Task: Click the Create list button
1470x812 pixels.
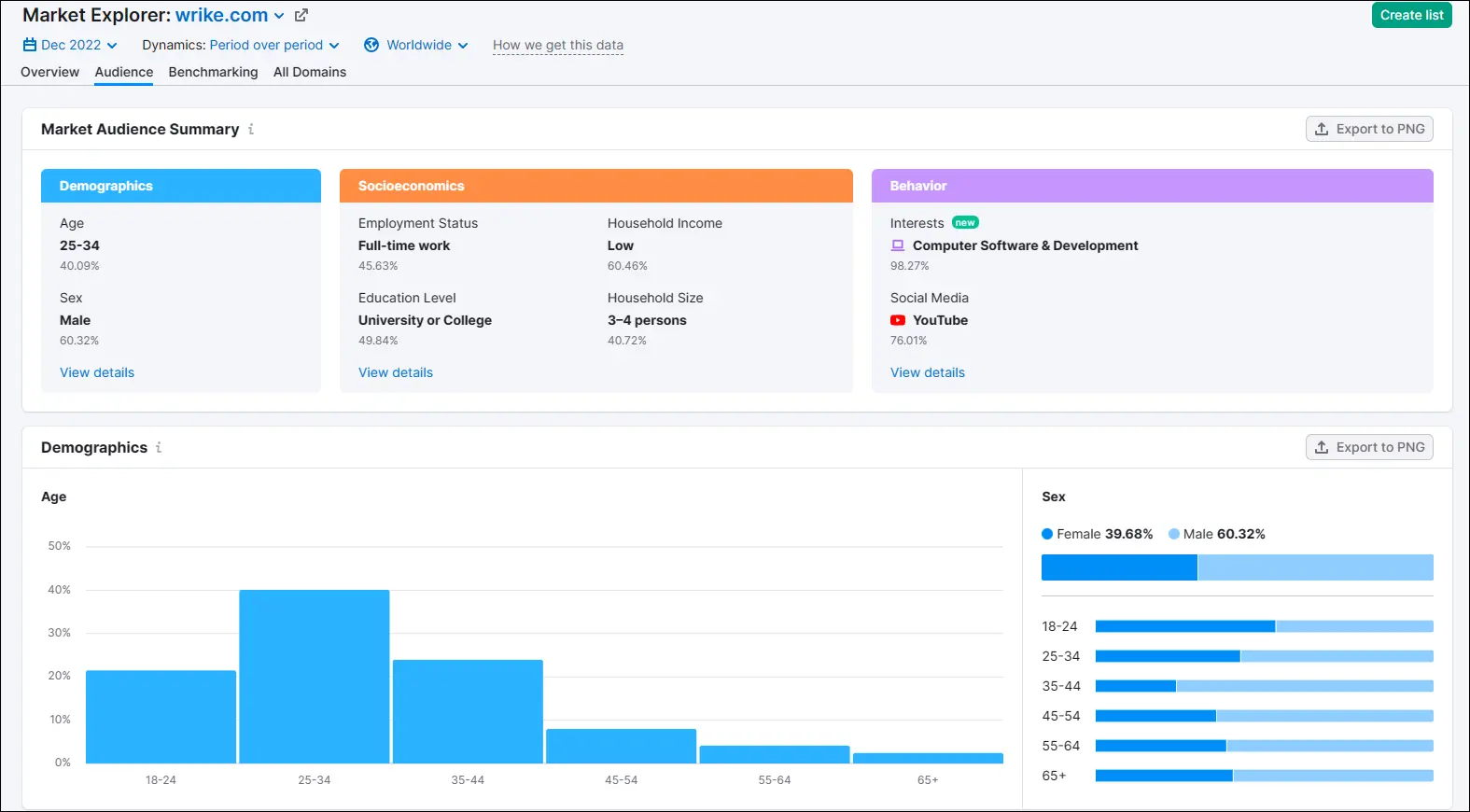Action: tap(1411, 15)
